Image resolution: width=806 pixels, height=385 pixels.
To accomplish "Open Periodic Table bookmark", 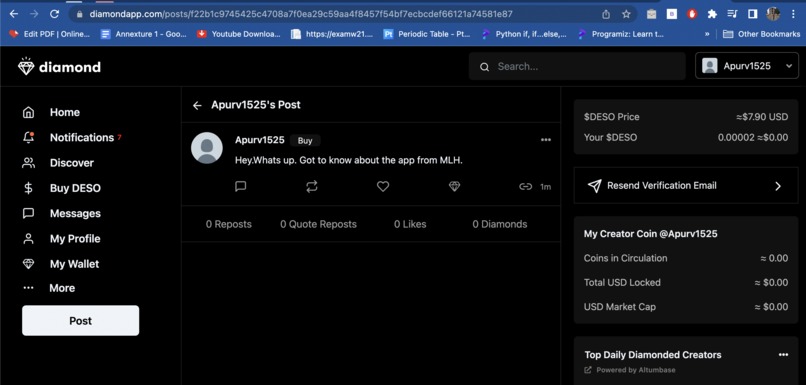I will click(427, 34).
